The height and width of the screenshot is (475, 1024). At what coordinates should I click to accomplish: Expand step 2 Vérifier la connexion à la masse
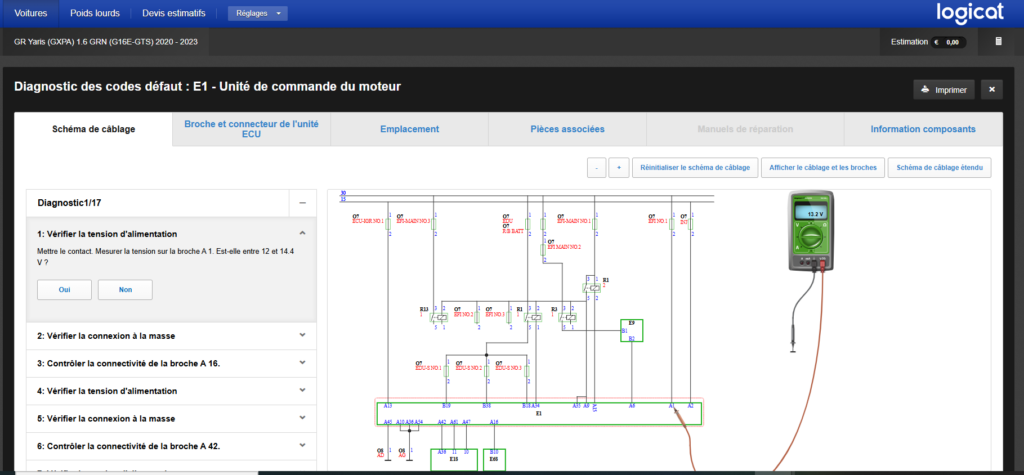click(x=302, y=335)
